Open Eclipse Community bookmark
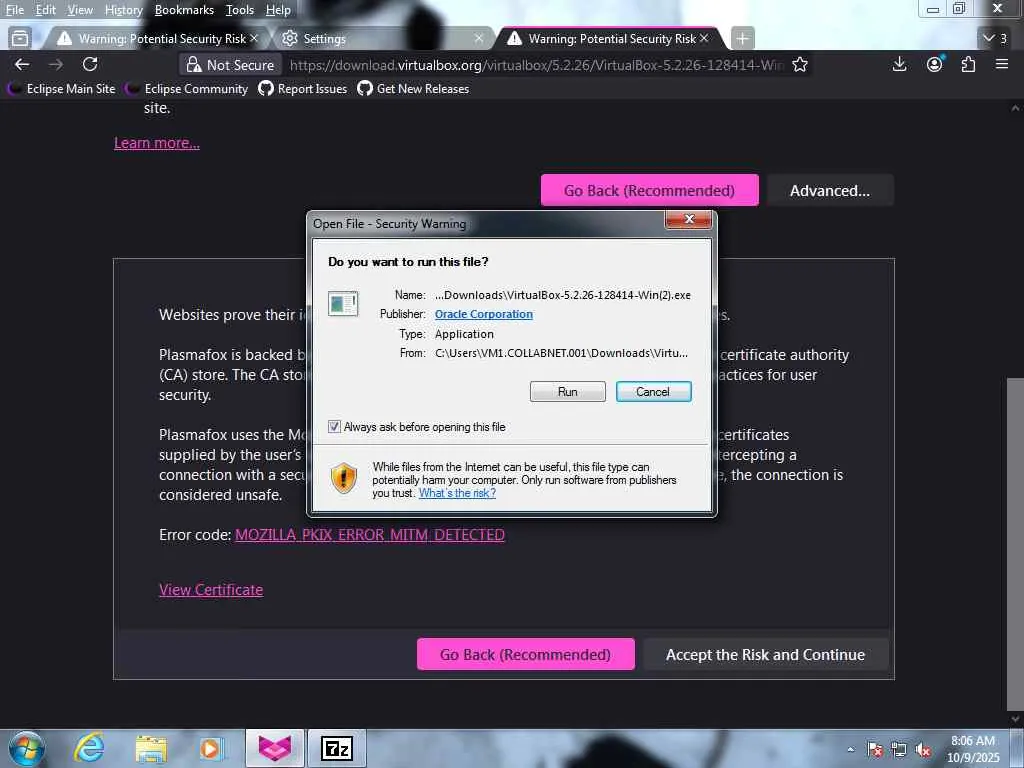1024x768 pixels. 187,89
